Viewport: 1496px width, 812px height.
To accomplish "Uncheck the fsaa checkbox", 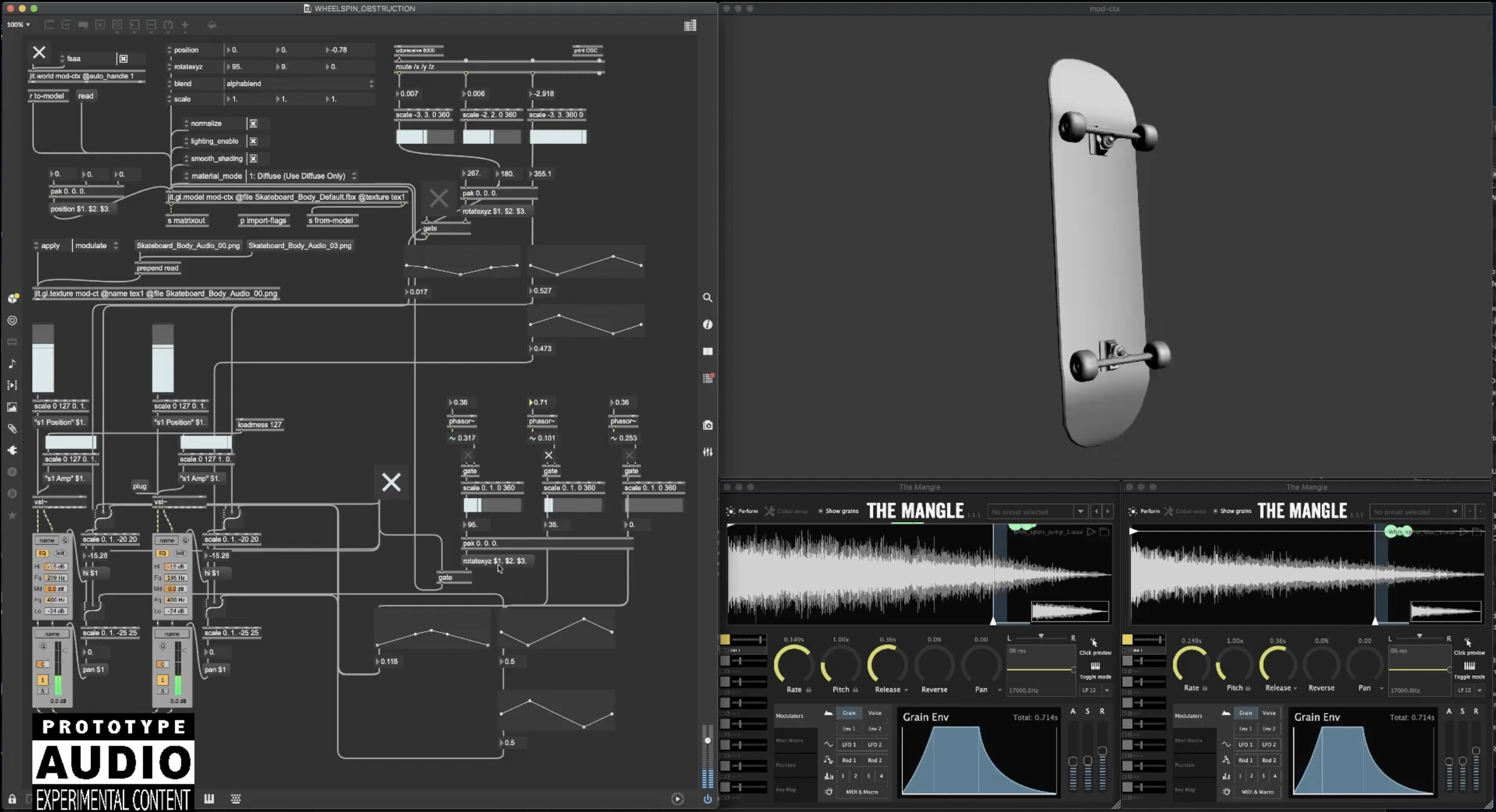I will coord(123,59).
